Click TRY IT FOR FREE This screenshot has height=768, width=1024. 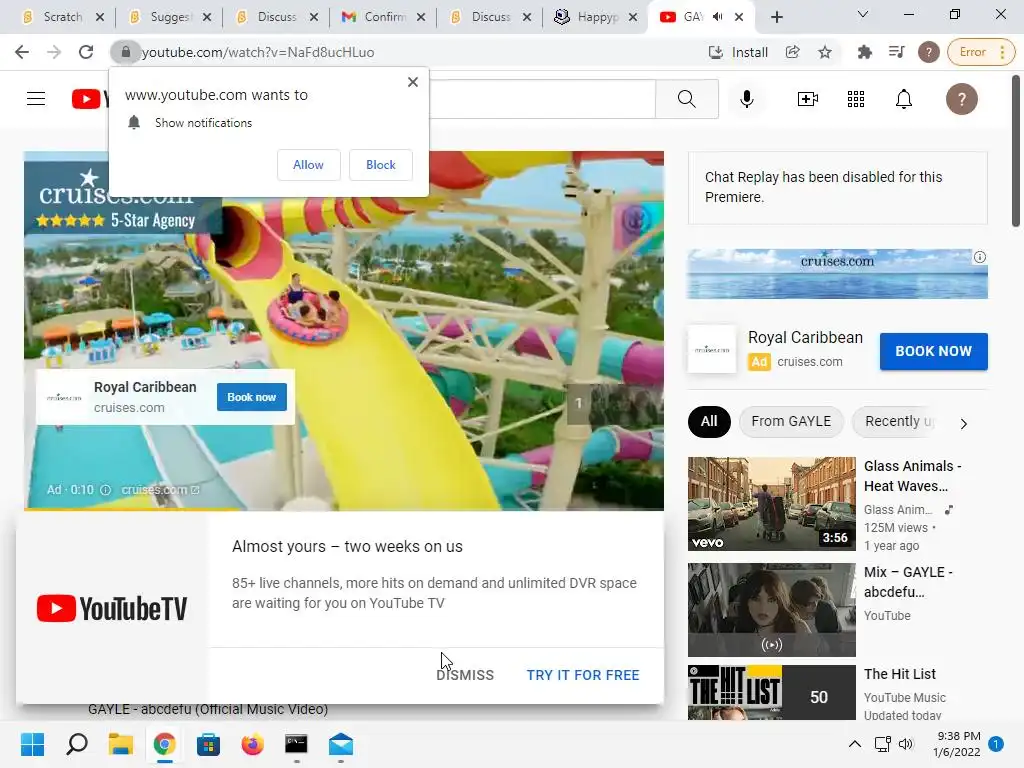point(583,675)
